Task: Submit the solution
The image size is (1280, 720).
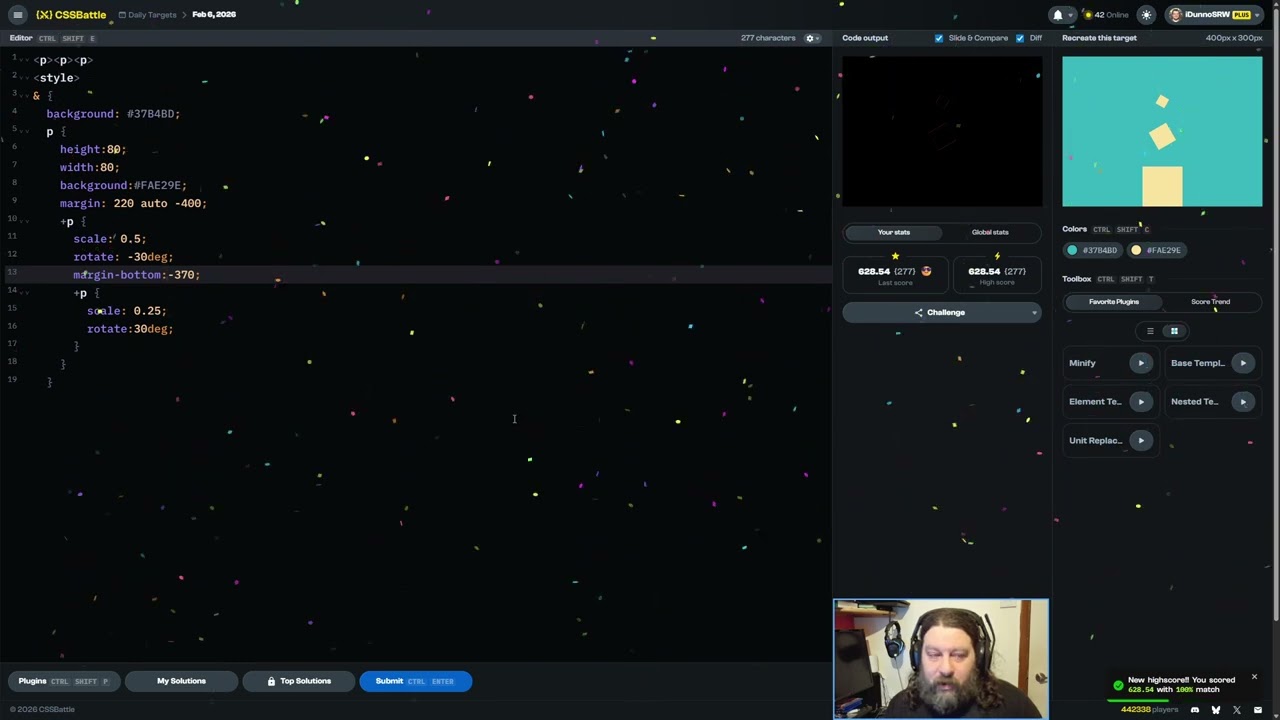Action: point(415,681)
